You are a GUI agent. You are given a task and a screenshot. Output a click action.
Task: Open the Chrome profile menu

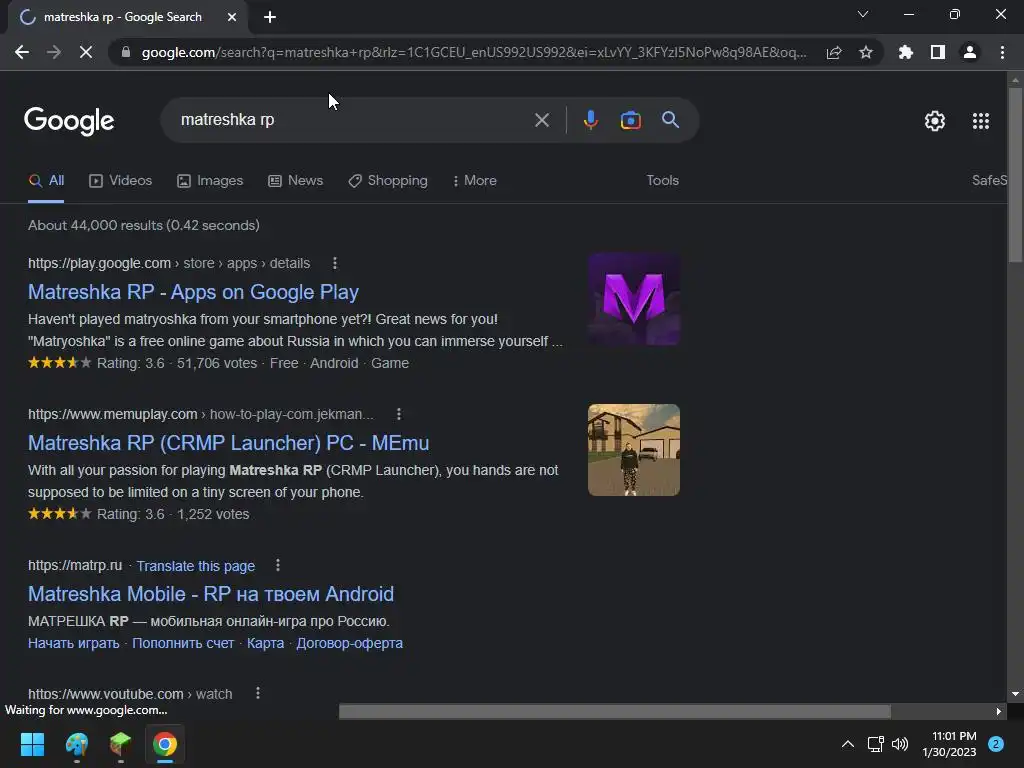(x=970, y=52)
